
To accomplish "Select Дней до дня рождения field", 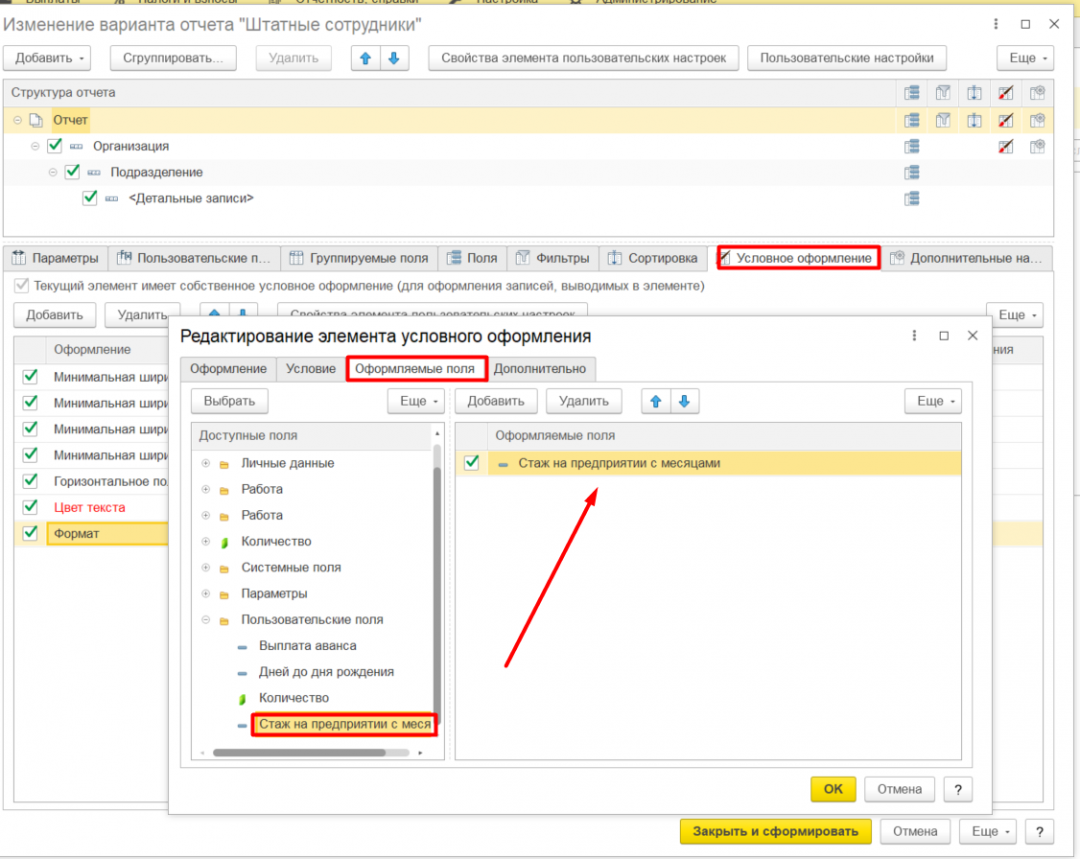I will [326, 672].
